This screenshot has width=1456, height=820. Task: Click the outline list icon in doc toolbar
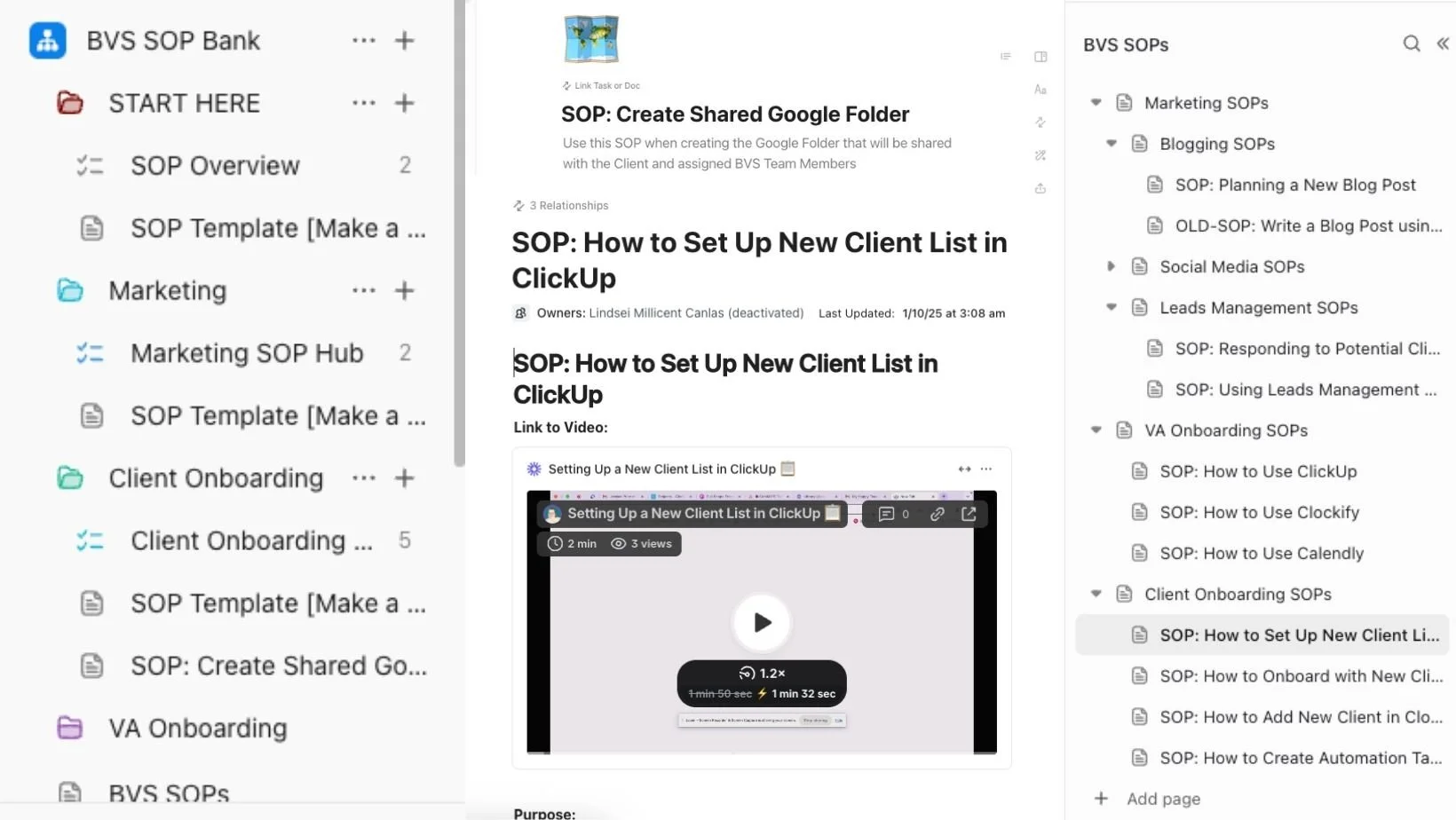point(1006,56)
